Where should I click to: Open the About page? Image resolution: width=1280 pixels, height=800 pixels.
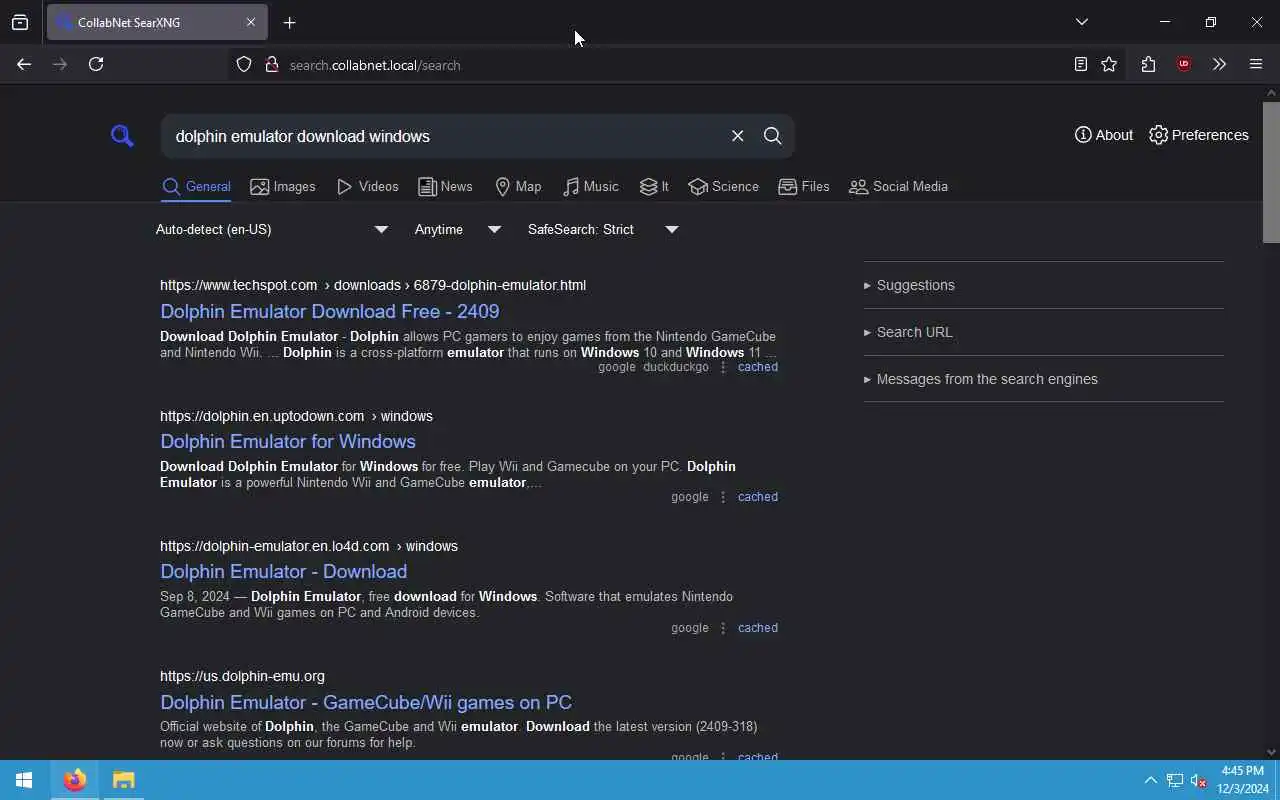pos(1104,135)
